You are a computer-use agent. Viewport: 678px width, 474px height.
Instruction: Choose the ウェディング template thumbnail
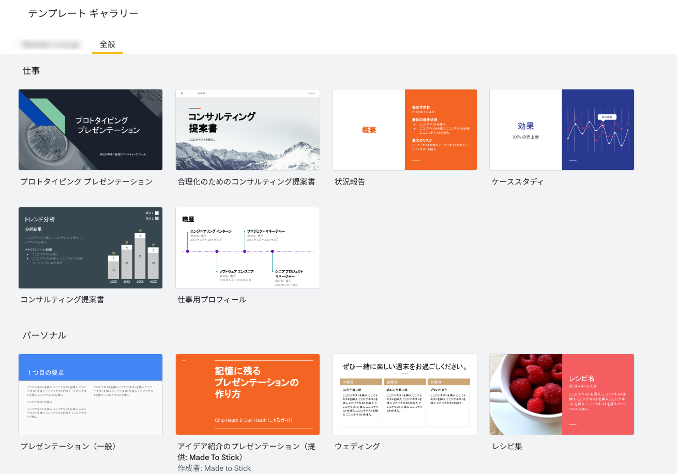click(404, 394)
